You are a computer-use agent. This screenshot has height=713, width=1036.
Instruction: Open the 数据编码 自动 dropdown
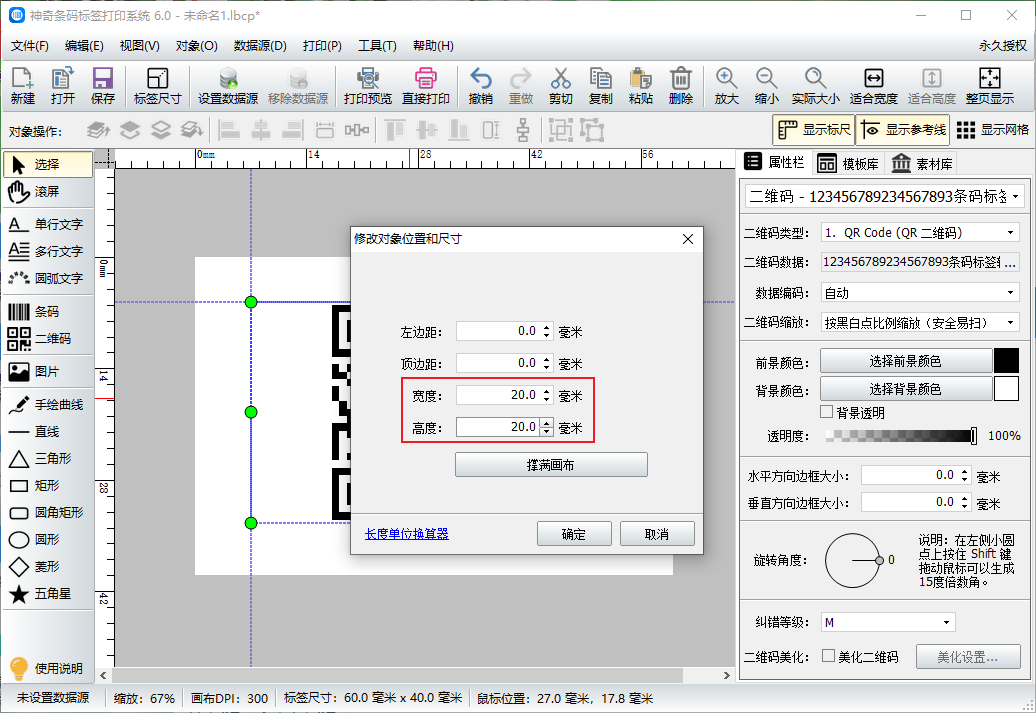(x=920, y=293)
